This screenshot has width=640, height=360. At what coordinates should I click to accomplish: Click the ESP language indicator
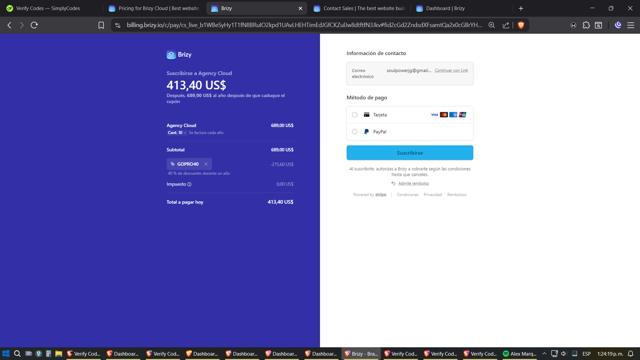(587, 353)
